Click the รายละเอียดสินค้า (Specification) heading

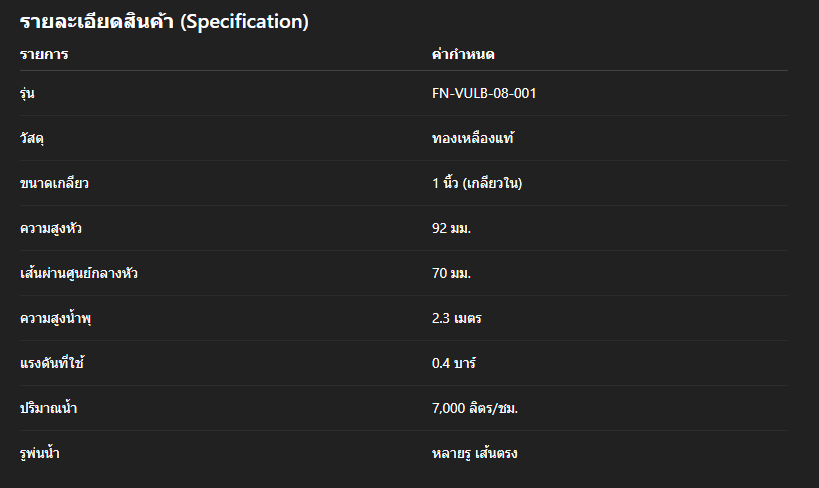[x=164, y=21]
